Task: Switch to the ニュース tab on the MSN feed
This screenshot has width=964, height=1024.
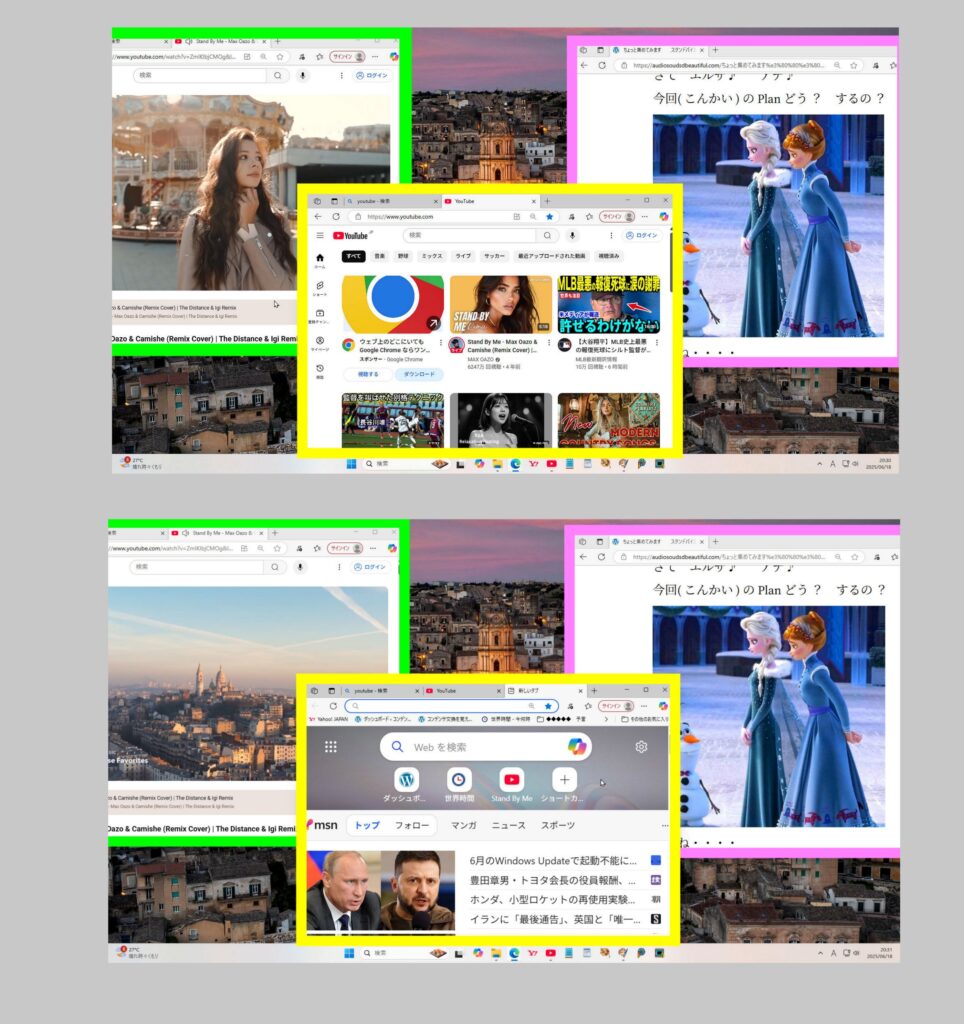Action: pos(509,825)
